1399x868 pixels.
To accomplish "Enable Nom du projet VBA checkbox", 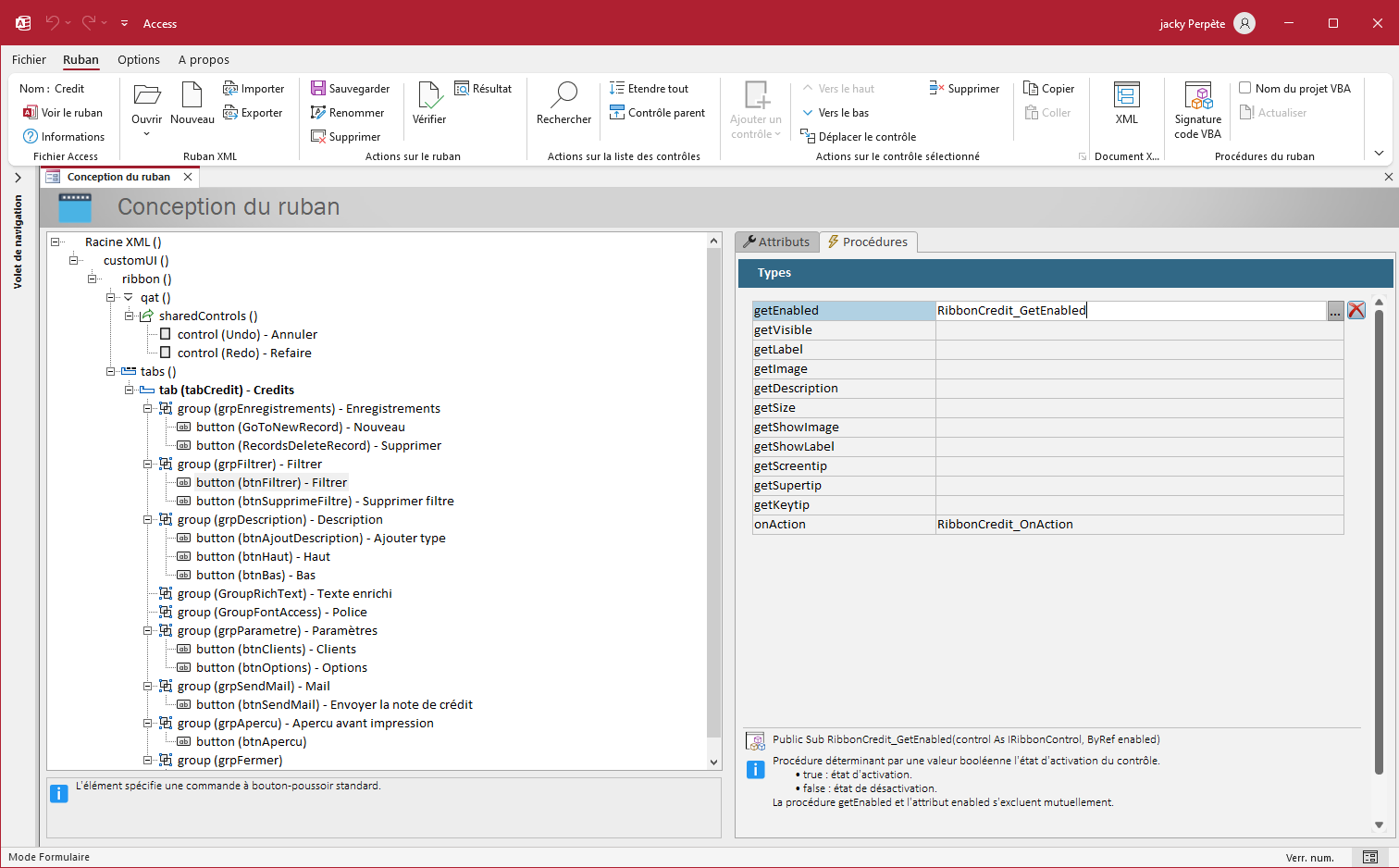I will pos(1245,89).
